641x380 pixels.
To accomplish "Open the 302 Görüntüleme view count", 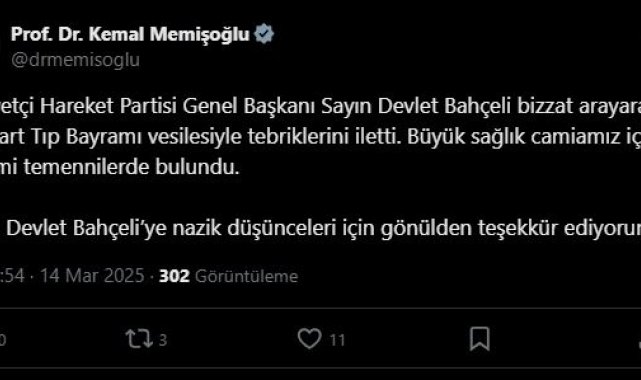I will coord(229,276).
